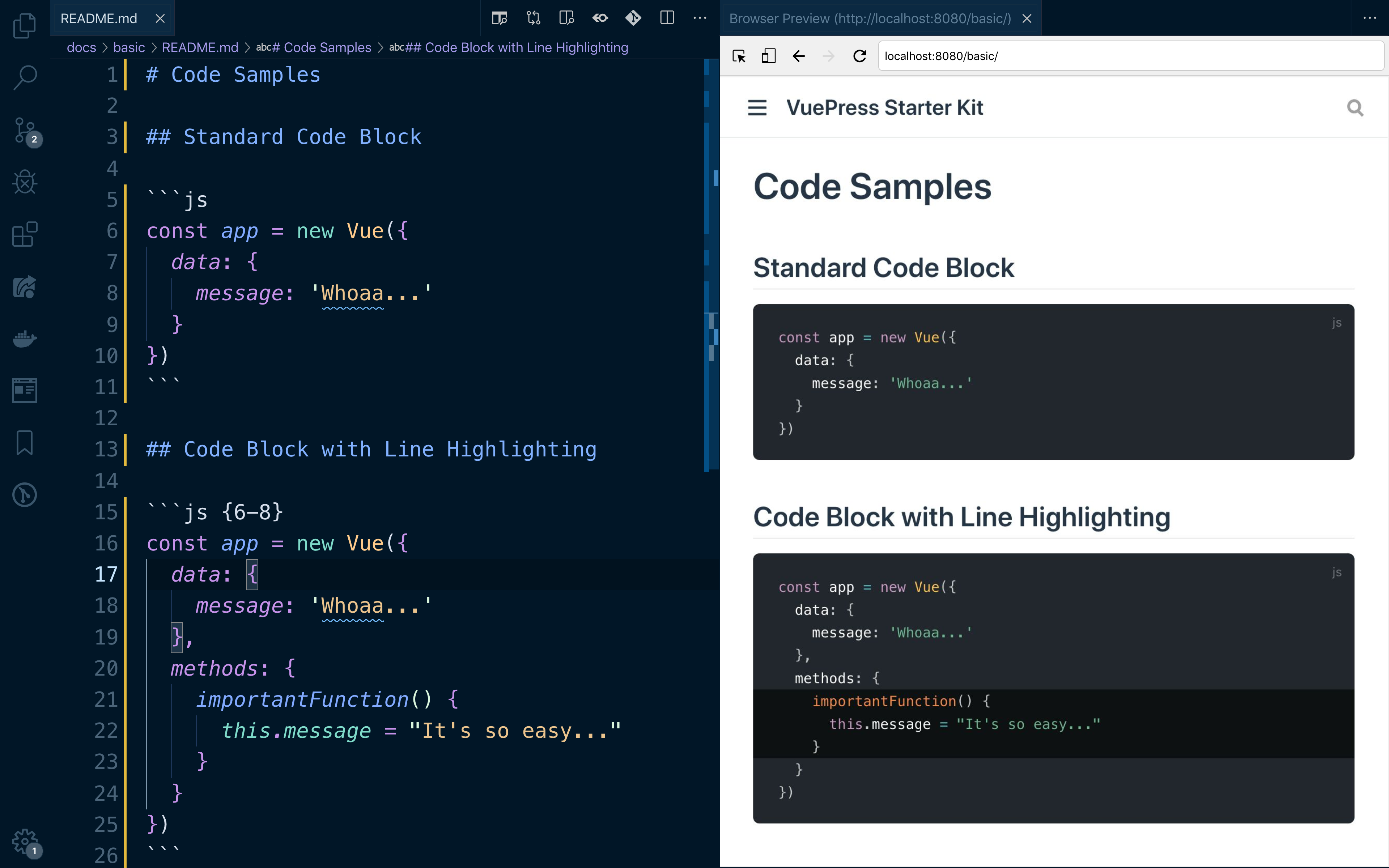Image resolution: width=1389 pixels, height=868 pixels.
Task: Expand the '# Code Samples' breadcrumb symbol
Action: pos(314,47)
